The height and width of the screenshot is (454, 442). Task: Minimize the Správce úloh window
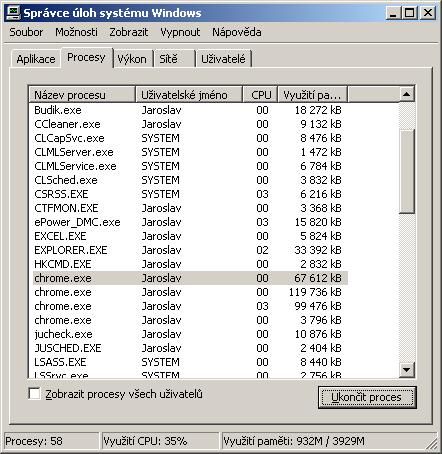pos(394,13)
